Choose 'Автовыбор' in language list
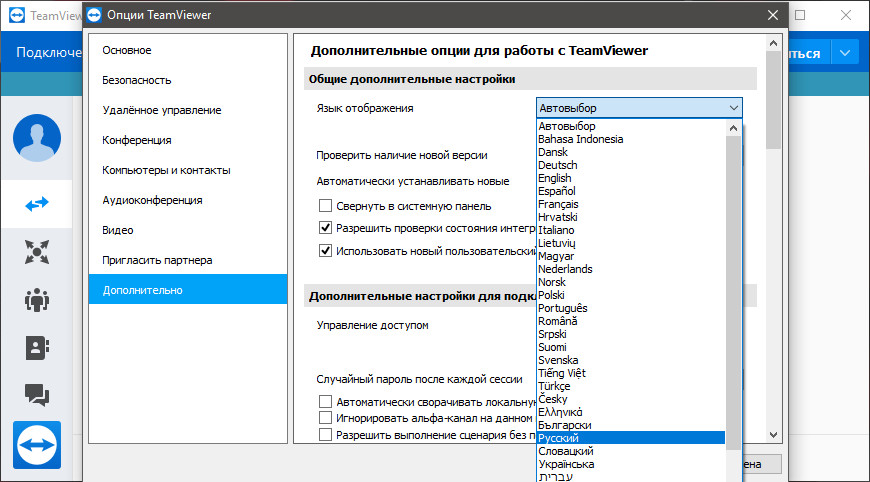Image resolution: width=870 pixels, height=482 pixels. (631, 126)
